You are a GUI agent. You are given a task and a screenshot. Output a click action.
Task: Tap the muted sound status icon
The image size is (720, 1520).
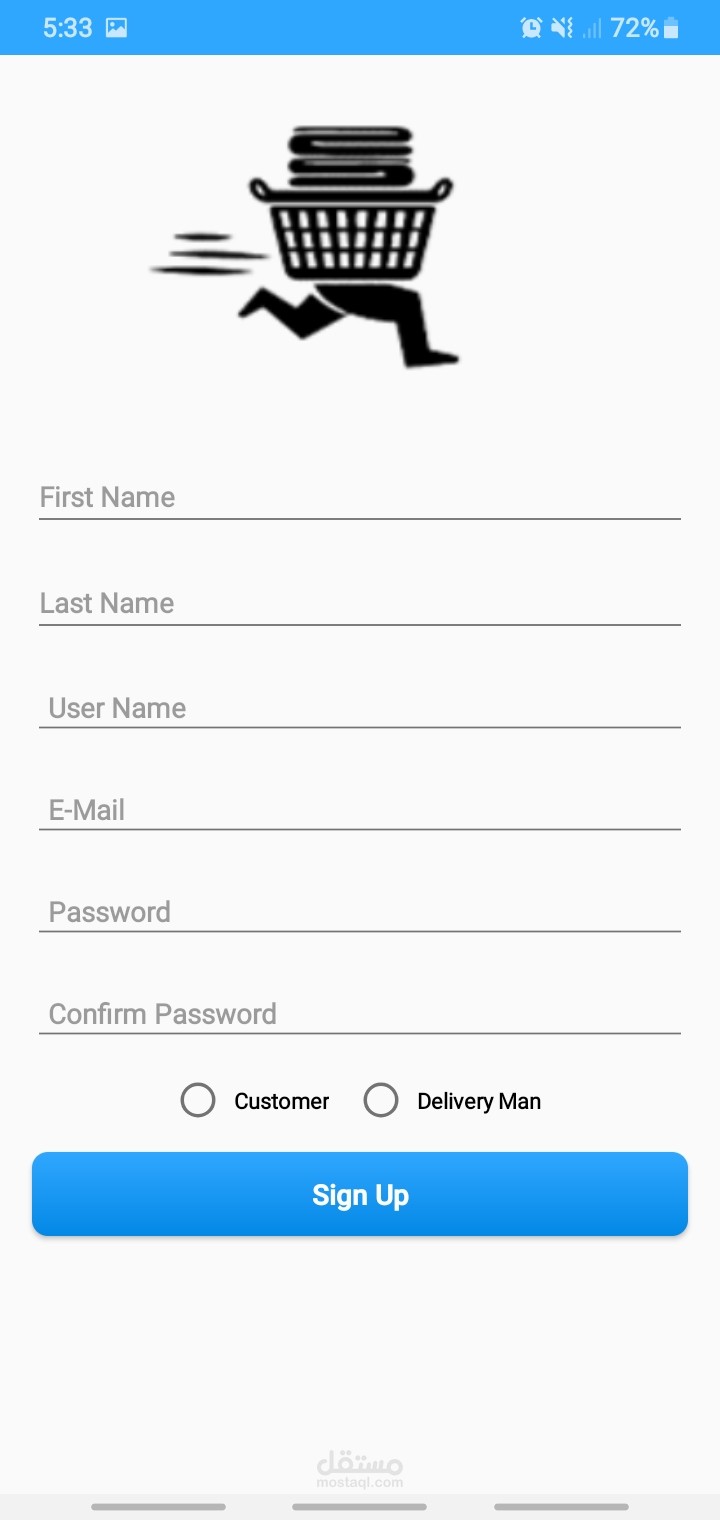pyautogui.click(x=562, y=28)
